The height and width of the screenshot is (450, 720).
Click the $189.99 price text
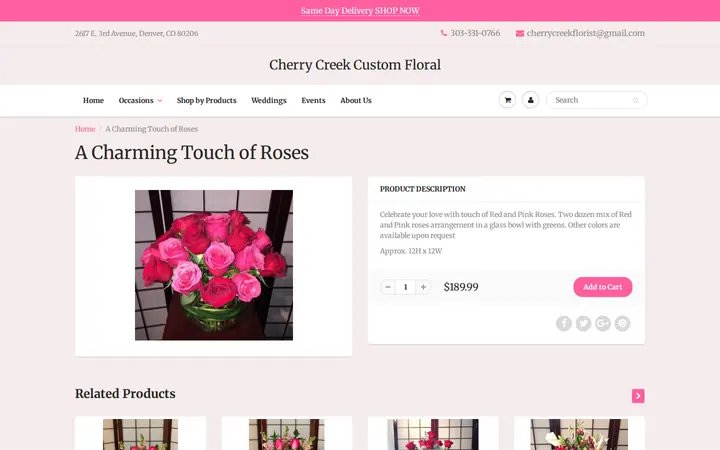461,287
